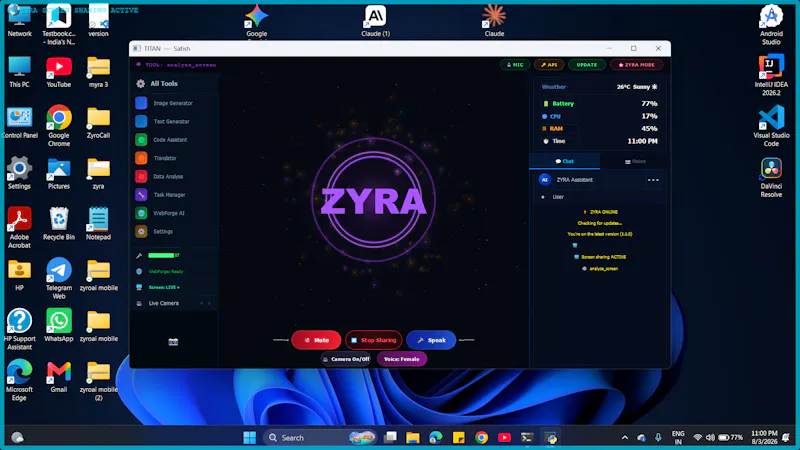The image size is (800, 450).
Task: Click the latest version chat message
Action: click(600, 234)
